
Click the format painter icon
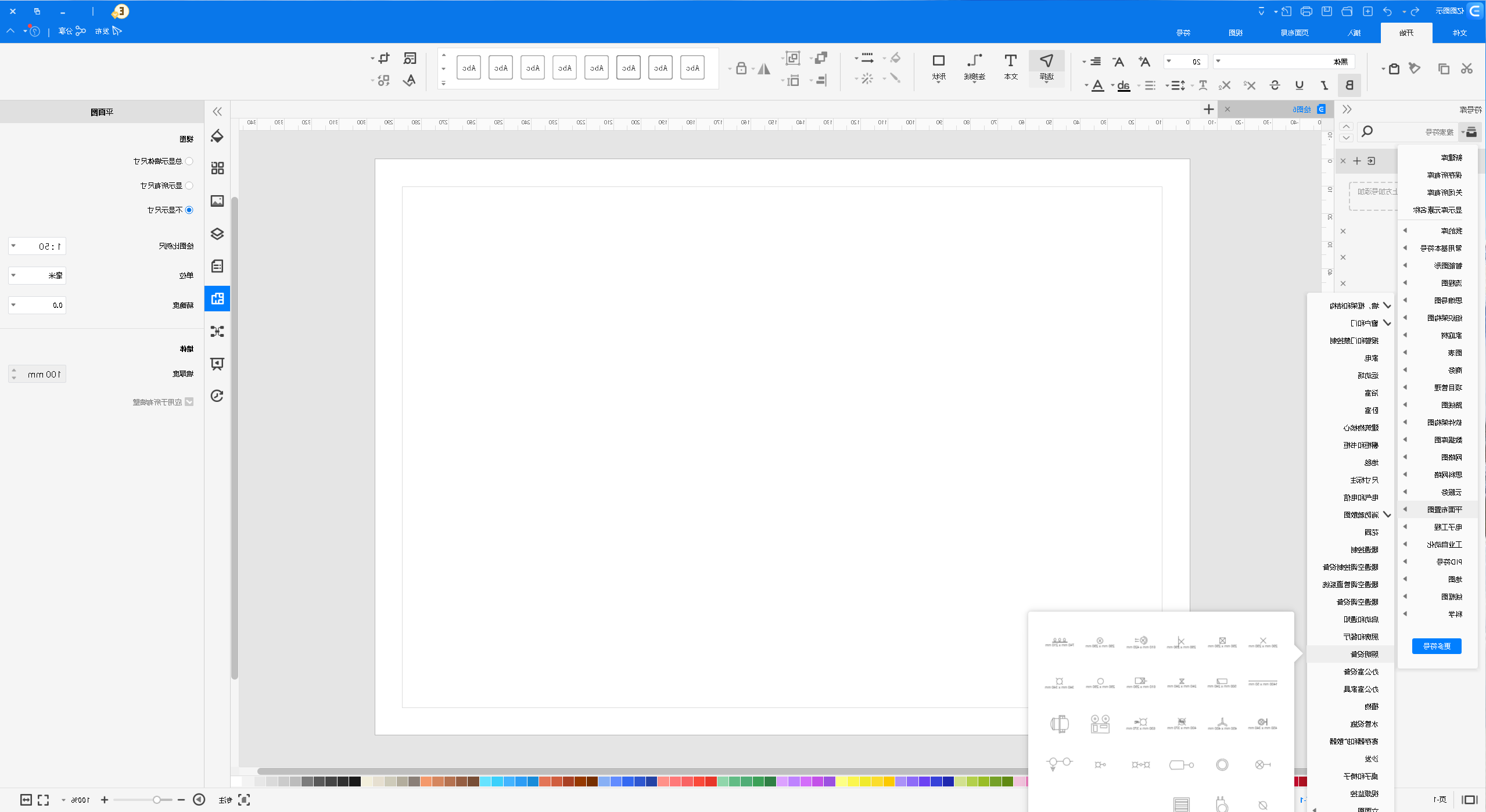coord(1415,69)
